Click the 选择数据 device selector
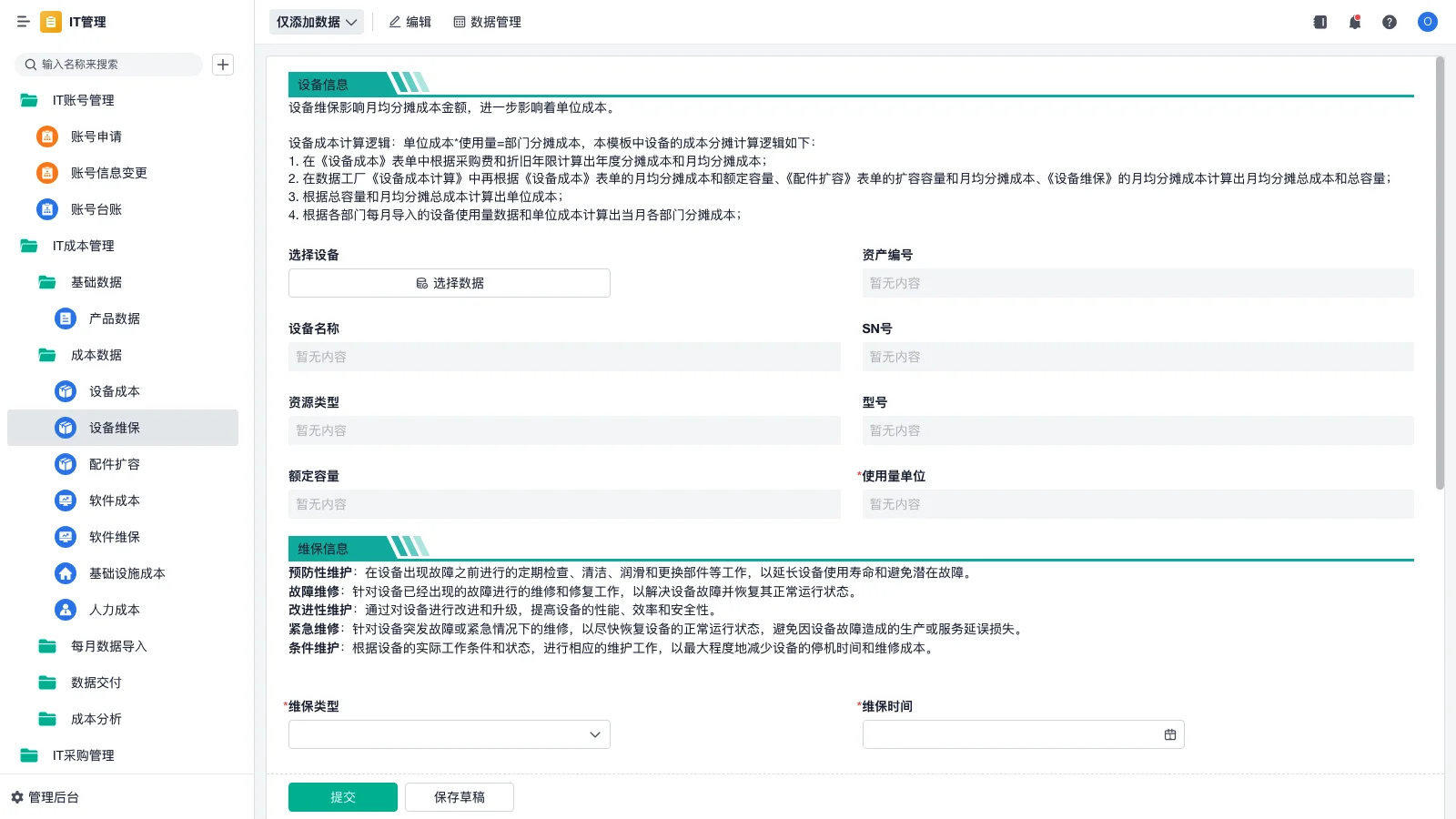The height and width of the screenshot is (819, 1456). click(x=449, y=283)
